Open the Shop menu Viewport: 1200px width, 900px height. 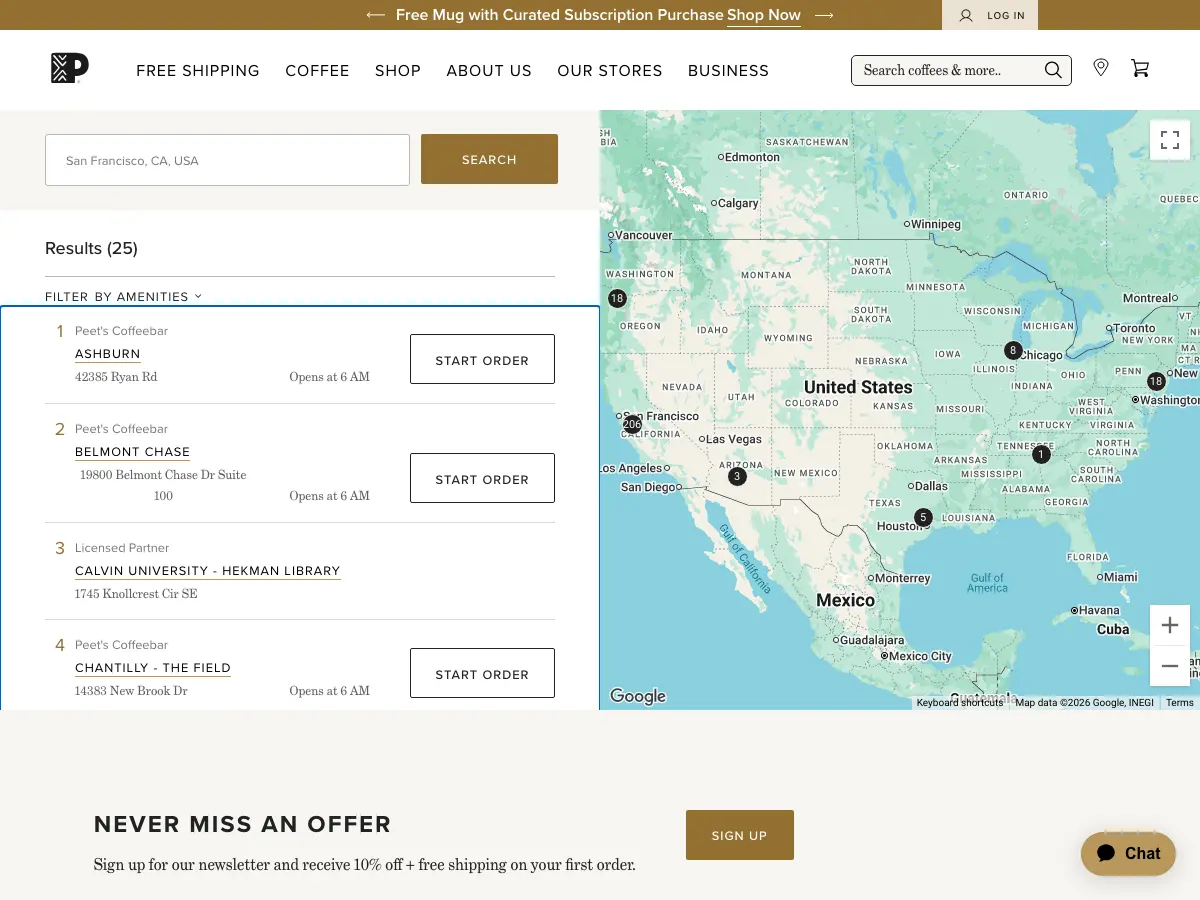pos(398,71)
